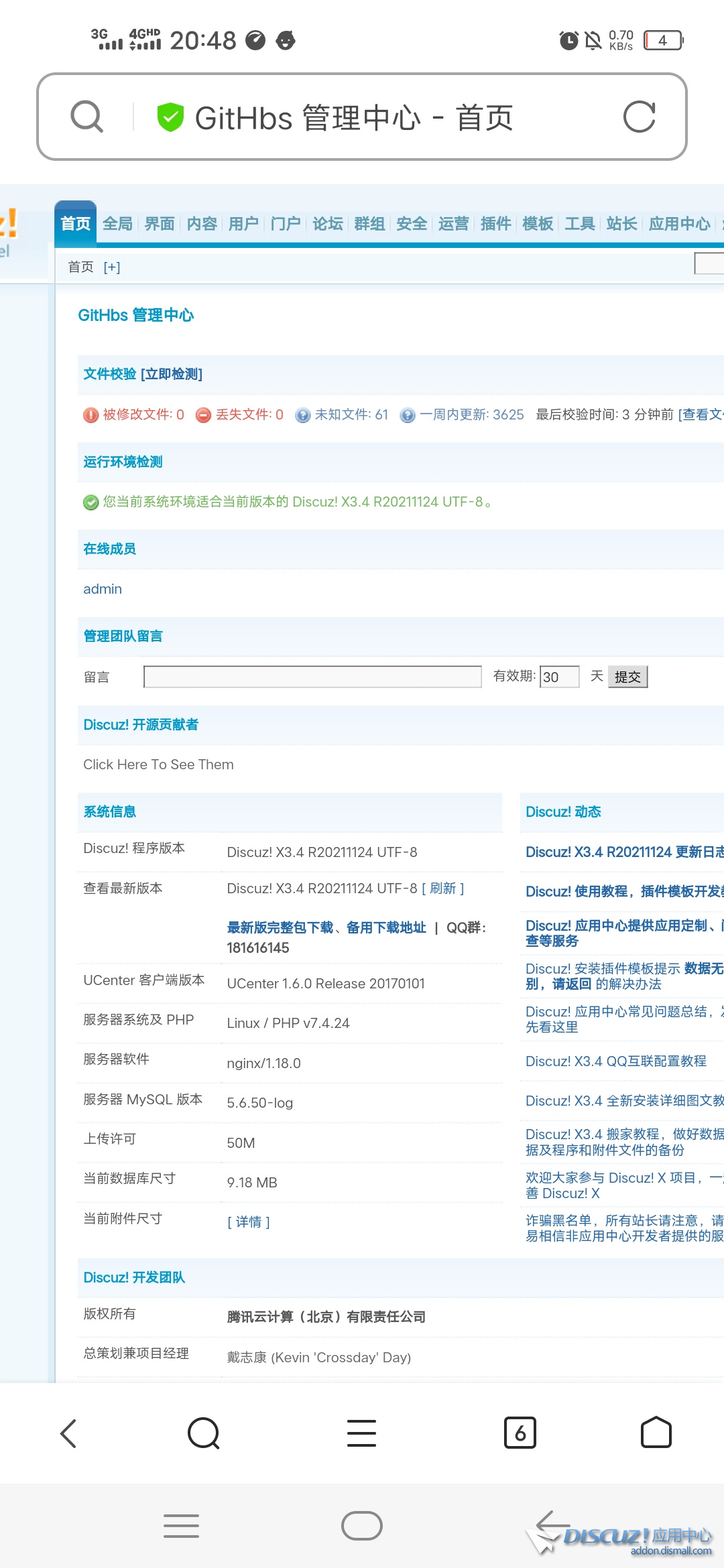Tap alarm clock icon in status bar

pos(568,40)
